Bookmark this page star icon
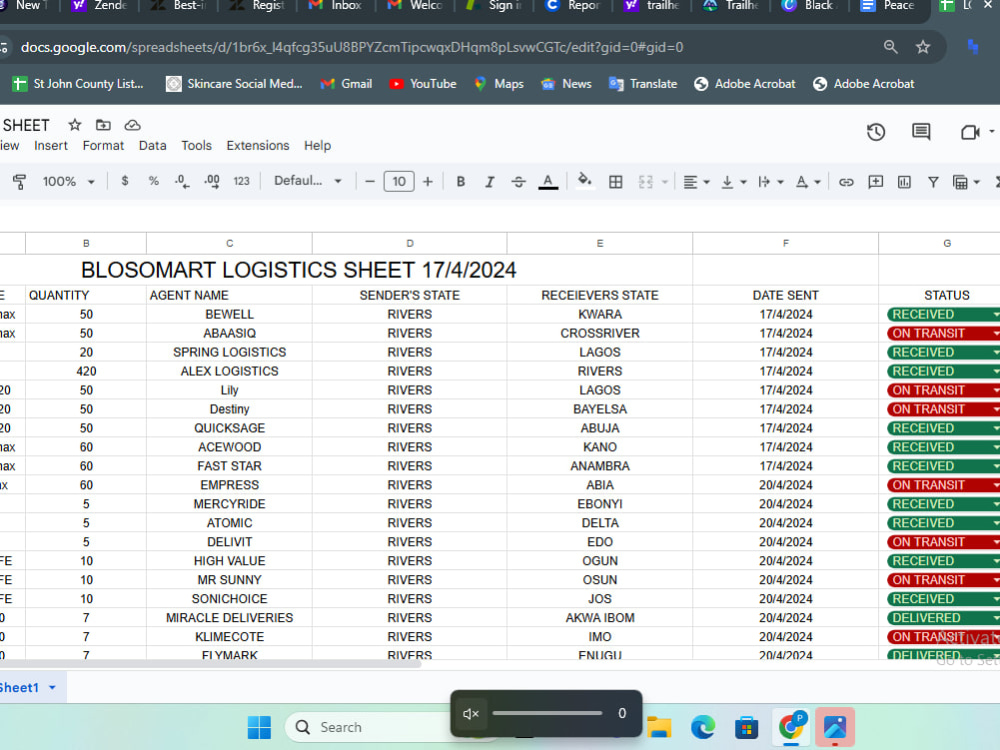Image resolution: width=1000 pixels, height=750 pixels. (x=923, y=47)
